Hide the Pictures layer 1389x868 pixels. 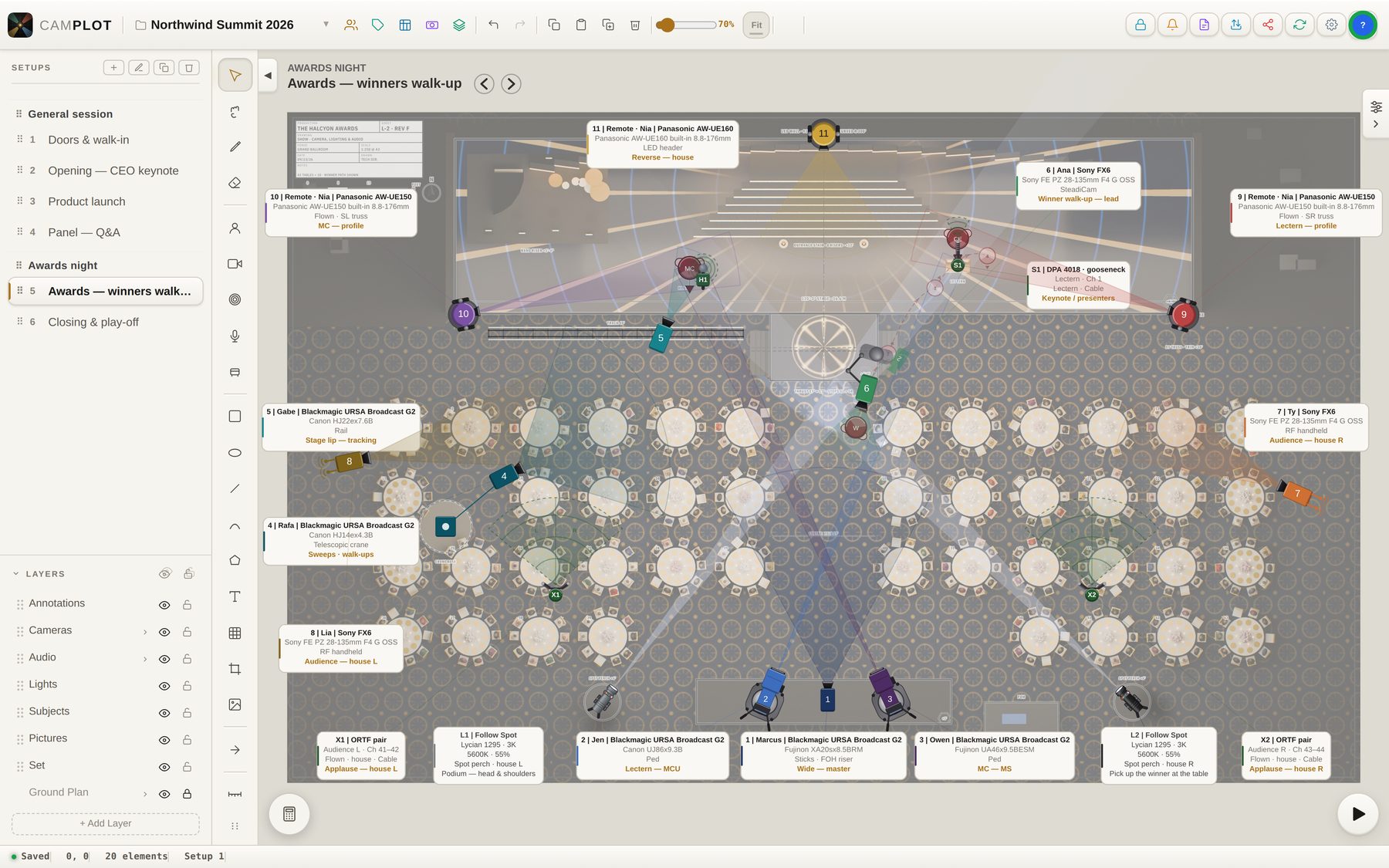[x=164, y=740]
